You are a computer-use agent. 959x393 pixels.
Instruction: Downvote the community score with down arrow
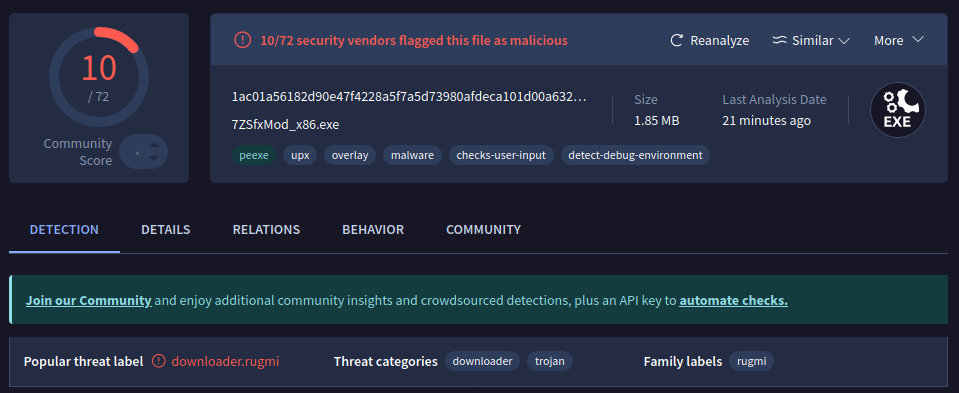click(154, 158)
